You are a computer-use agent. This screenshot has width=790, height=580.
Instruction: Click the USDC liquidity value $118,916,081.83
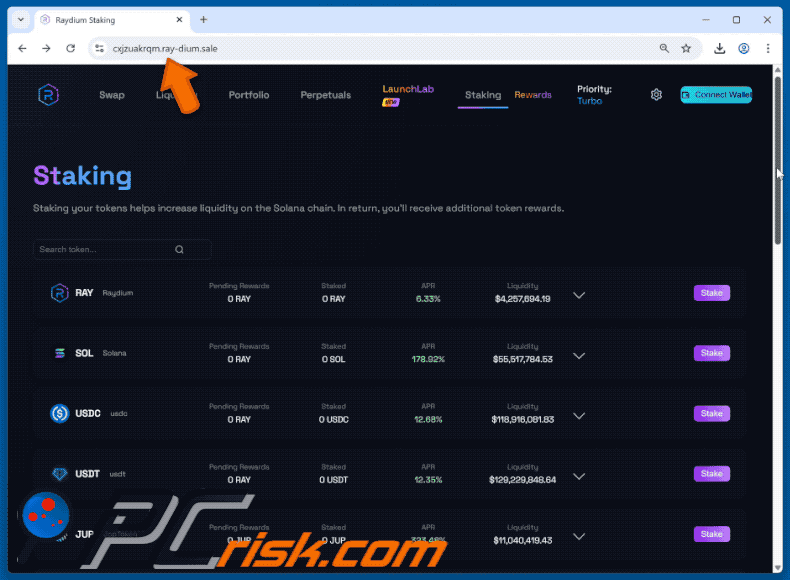pyautogui.click(x=522, y=419)
